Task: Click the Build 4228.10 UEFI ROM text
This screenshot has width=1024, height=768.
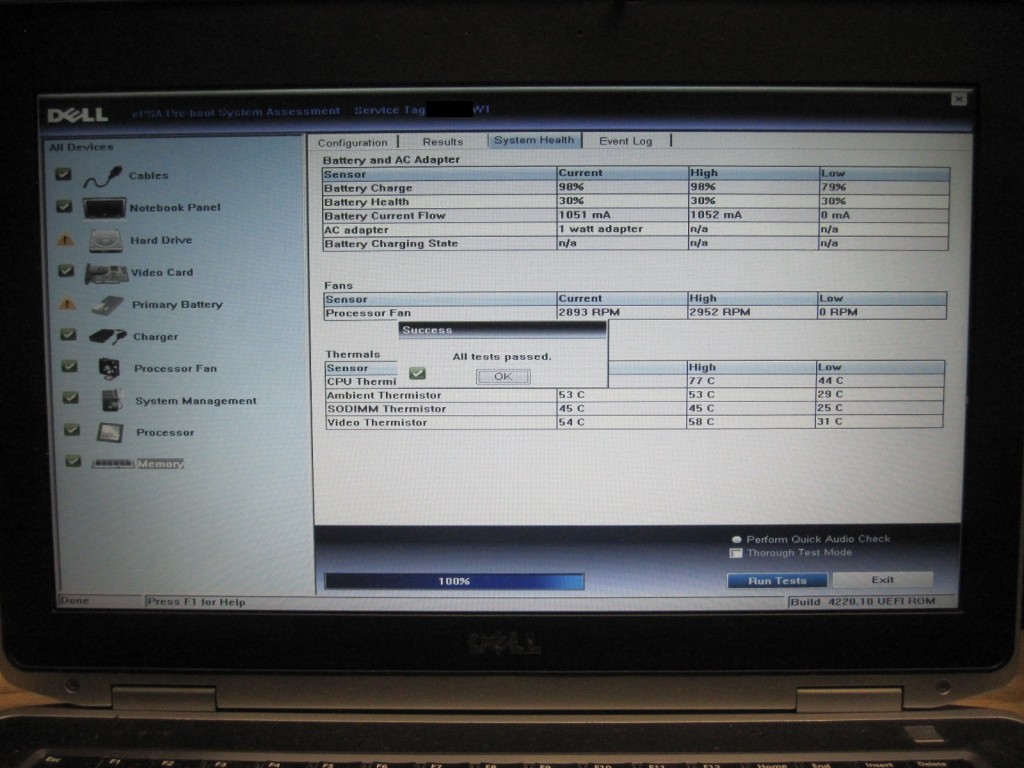Action: click(863, 601)
